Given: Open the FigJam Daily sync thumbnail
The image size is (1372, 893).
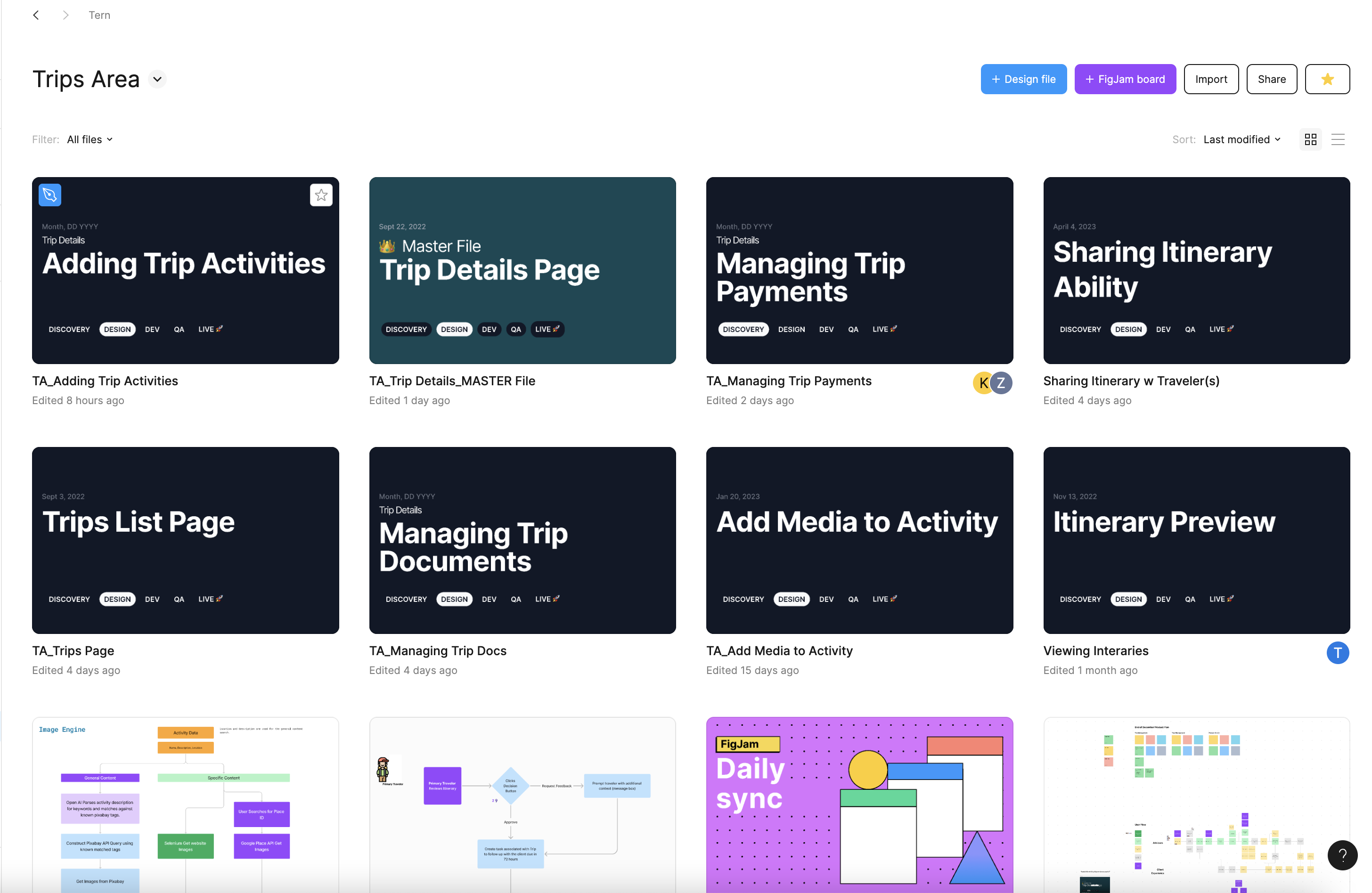Looking at the screenshot, I should [859, 805].
